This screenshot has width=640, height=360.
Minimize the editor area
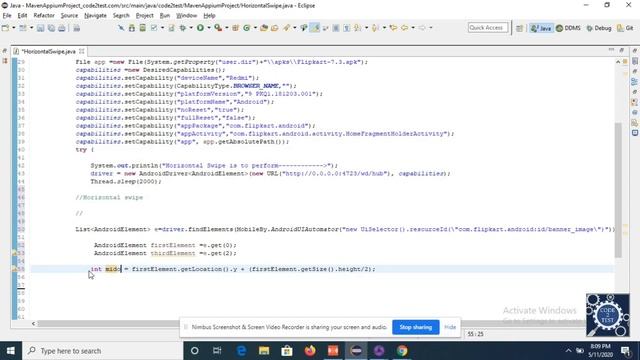point(611,50)
